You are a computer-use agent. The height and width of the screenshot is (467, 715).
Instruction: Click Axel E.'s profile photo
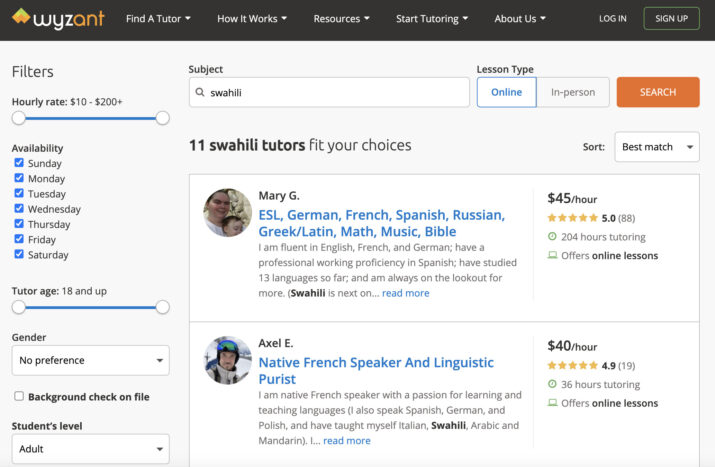click(228, 360)
